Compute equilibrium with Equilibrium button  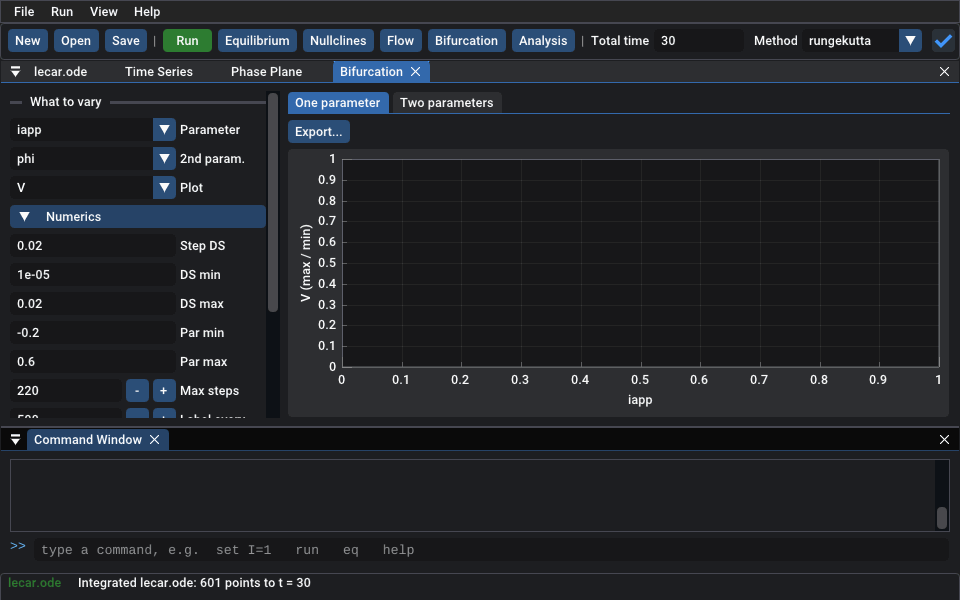tap(257, 41)
